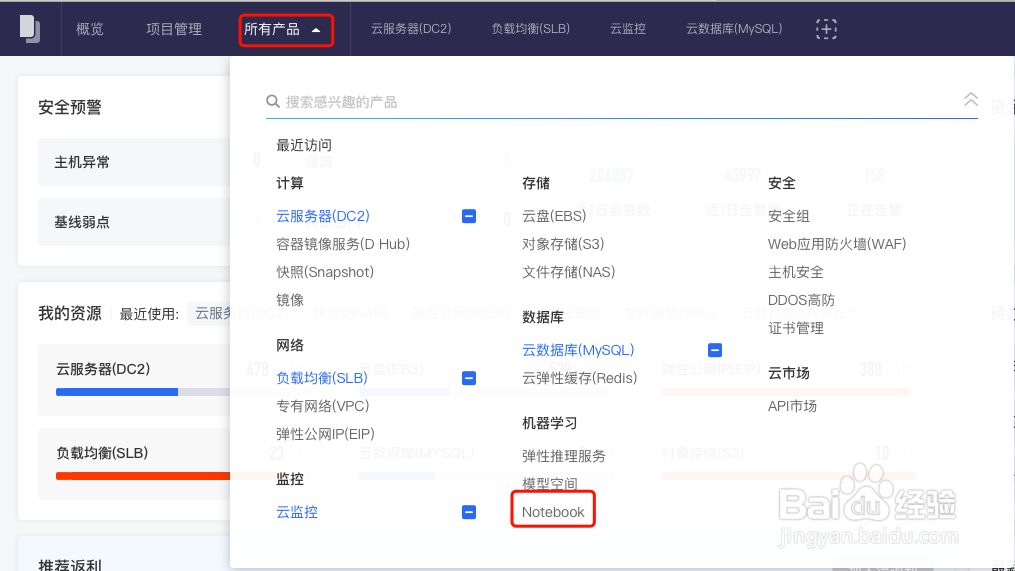
Task: Click 负载均衡(SLB) in 我的资源 card
Action: [x=102, y=453]
